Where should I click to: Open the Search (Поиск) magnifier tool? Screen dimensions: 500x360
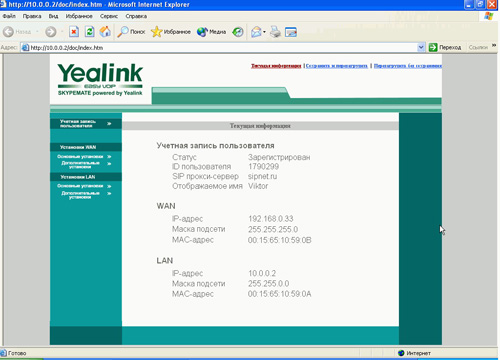click(x=131, y=32)
